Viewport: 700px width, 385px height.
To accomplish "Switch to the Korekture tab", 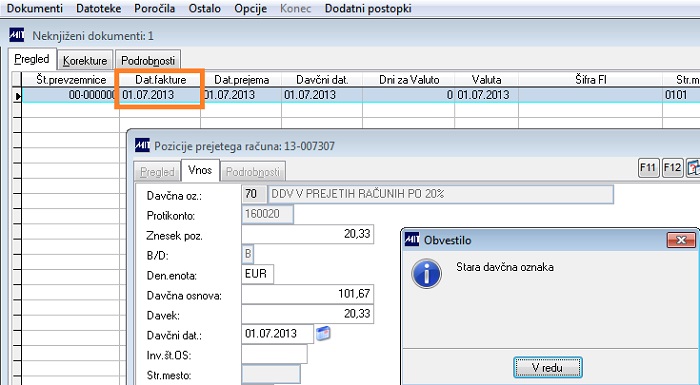I will click(x=85, y=60).
